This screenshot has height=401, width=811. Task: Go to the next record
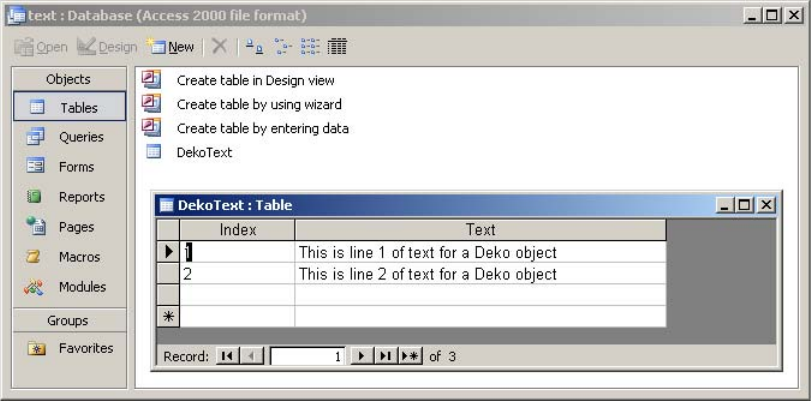(361, 356)
